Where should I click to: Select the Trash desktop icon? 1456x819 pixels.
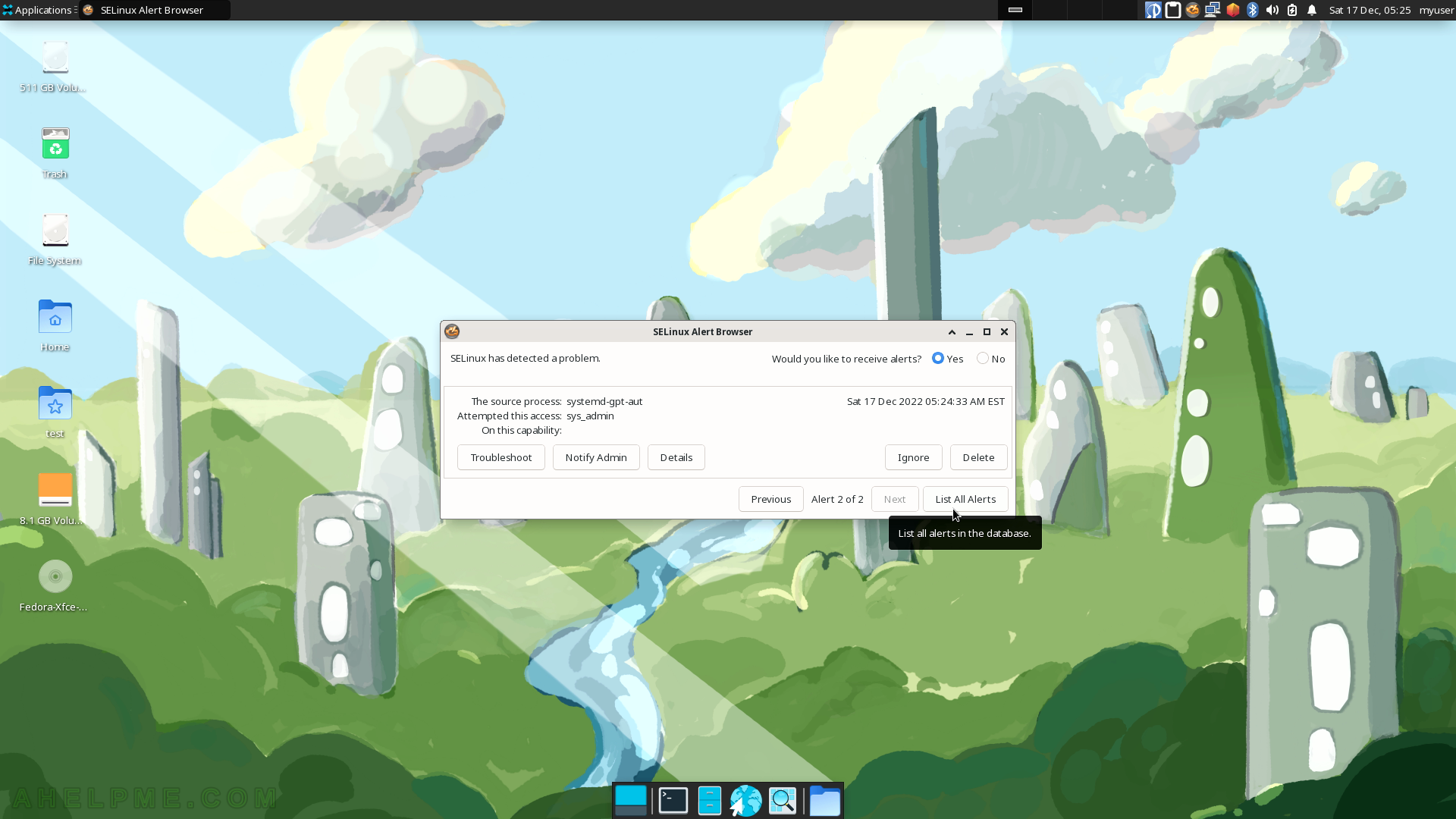55,153
